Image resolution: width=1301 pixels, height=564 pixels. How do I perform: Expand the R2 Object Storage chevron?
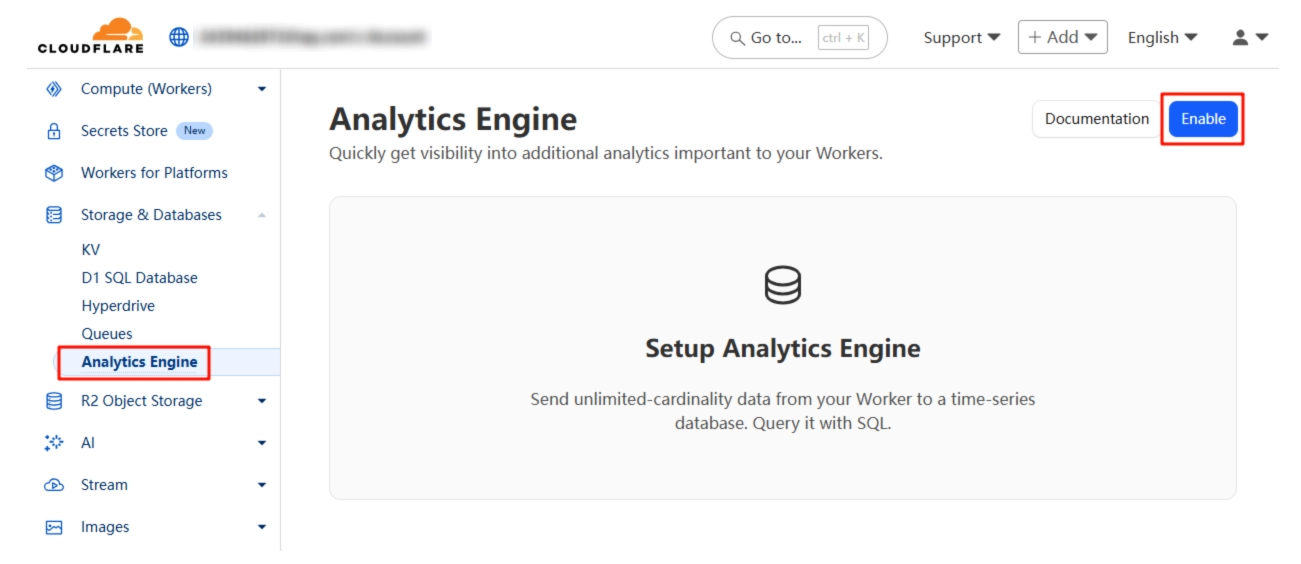(x=262, y=401)
